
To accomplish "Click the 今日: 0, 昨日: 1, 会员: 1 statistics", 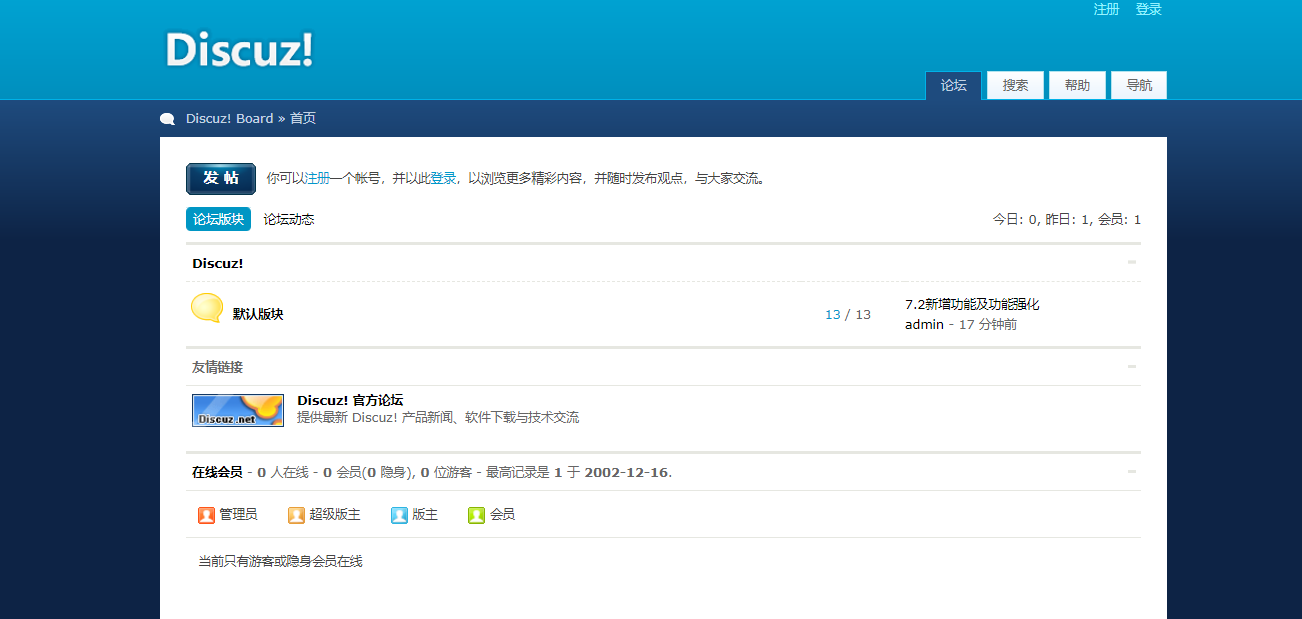I will [x=1066, y=219].
